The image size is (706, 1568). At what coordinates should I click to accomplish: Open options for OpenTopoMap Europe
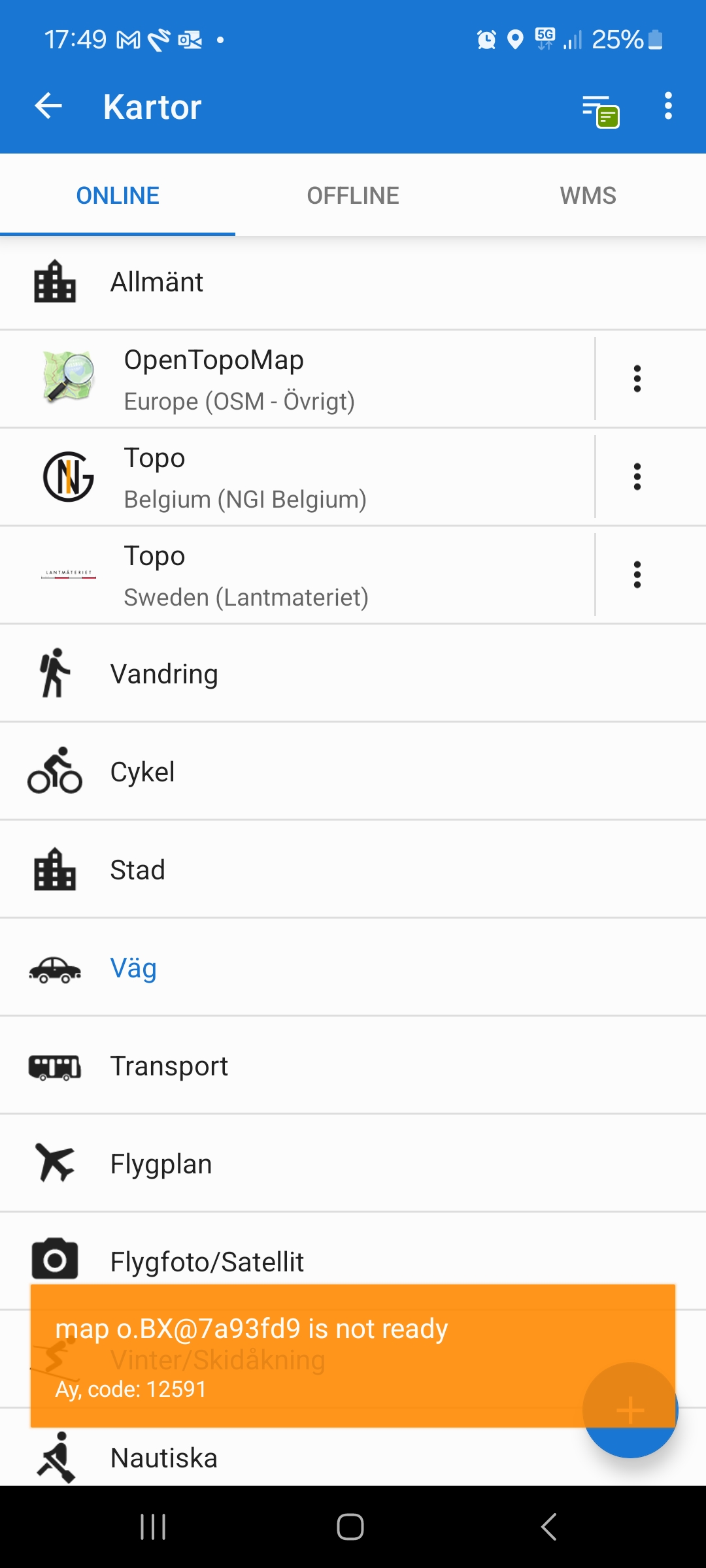click(637, 379)
